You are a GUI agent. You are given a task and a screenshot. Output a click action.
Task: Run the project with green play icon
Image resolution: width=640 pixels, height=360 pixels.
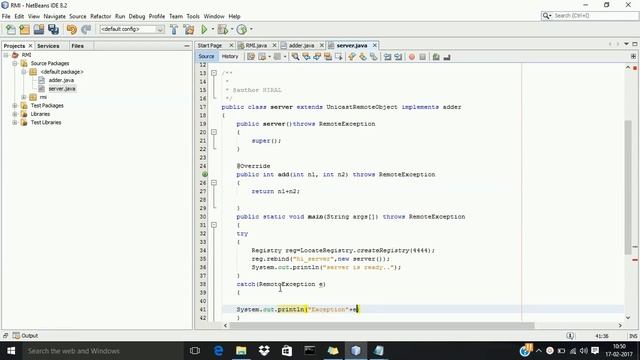click(x=204, y=29)
